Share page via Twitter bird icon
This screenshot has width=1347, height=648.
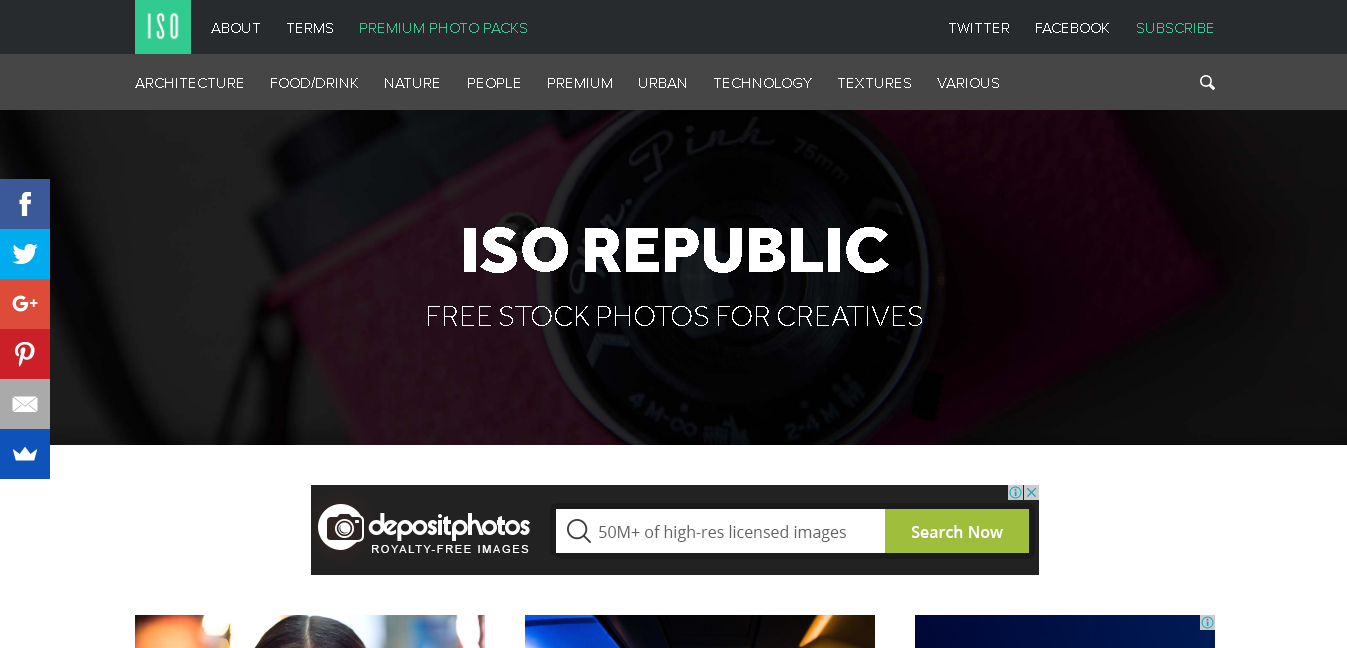click(x=25, y=254)
